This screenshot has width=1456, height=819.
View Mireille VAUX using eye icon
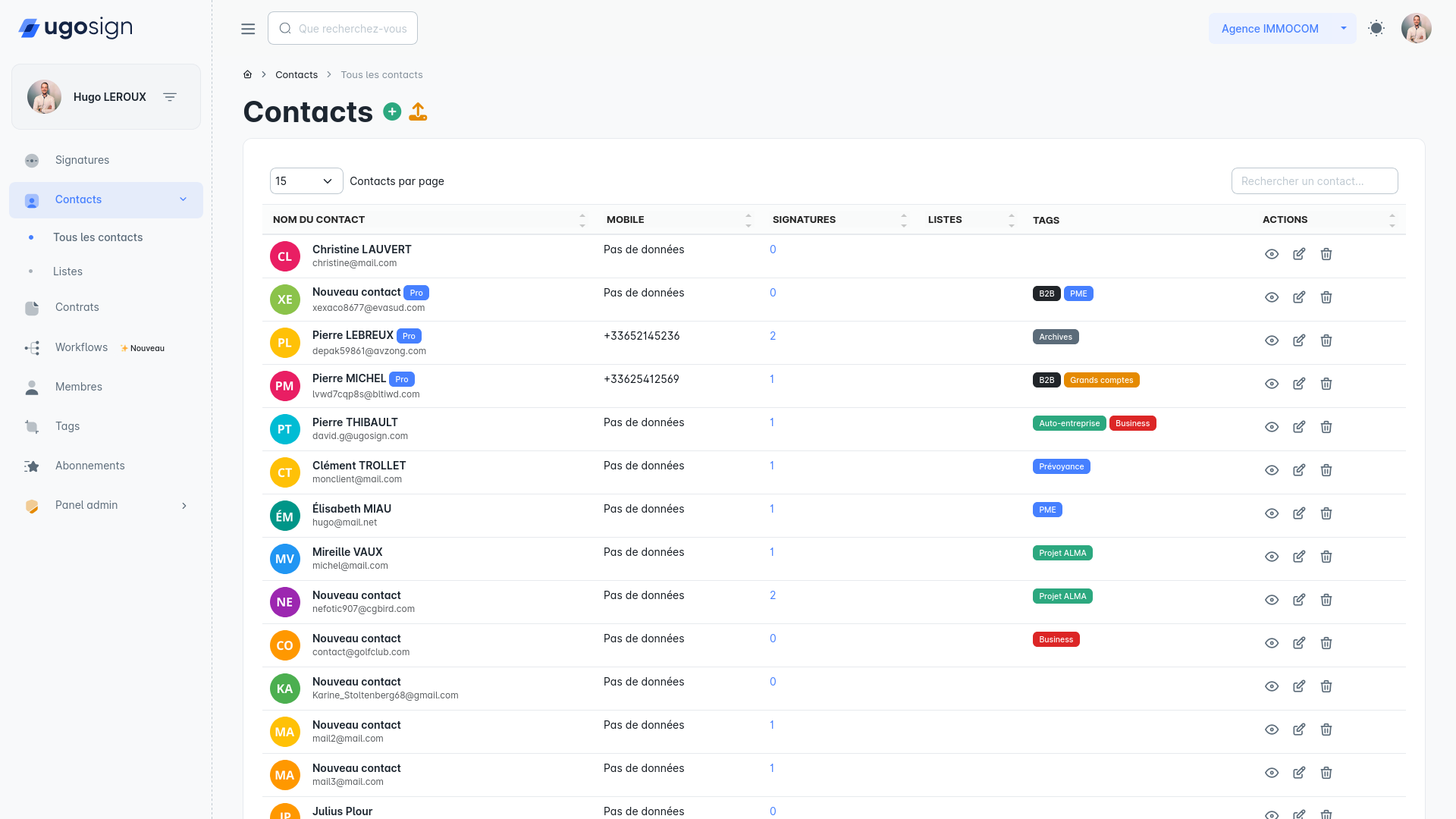[1272, 557]
